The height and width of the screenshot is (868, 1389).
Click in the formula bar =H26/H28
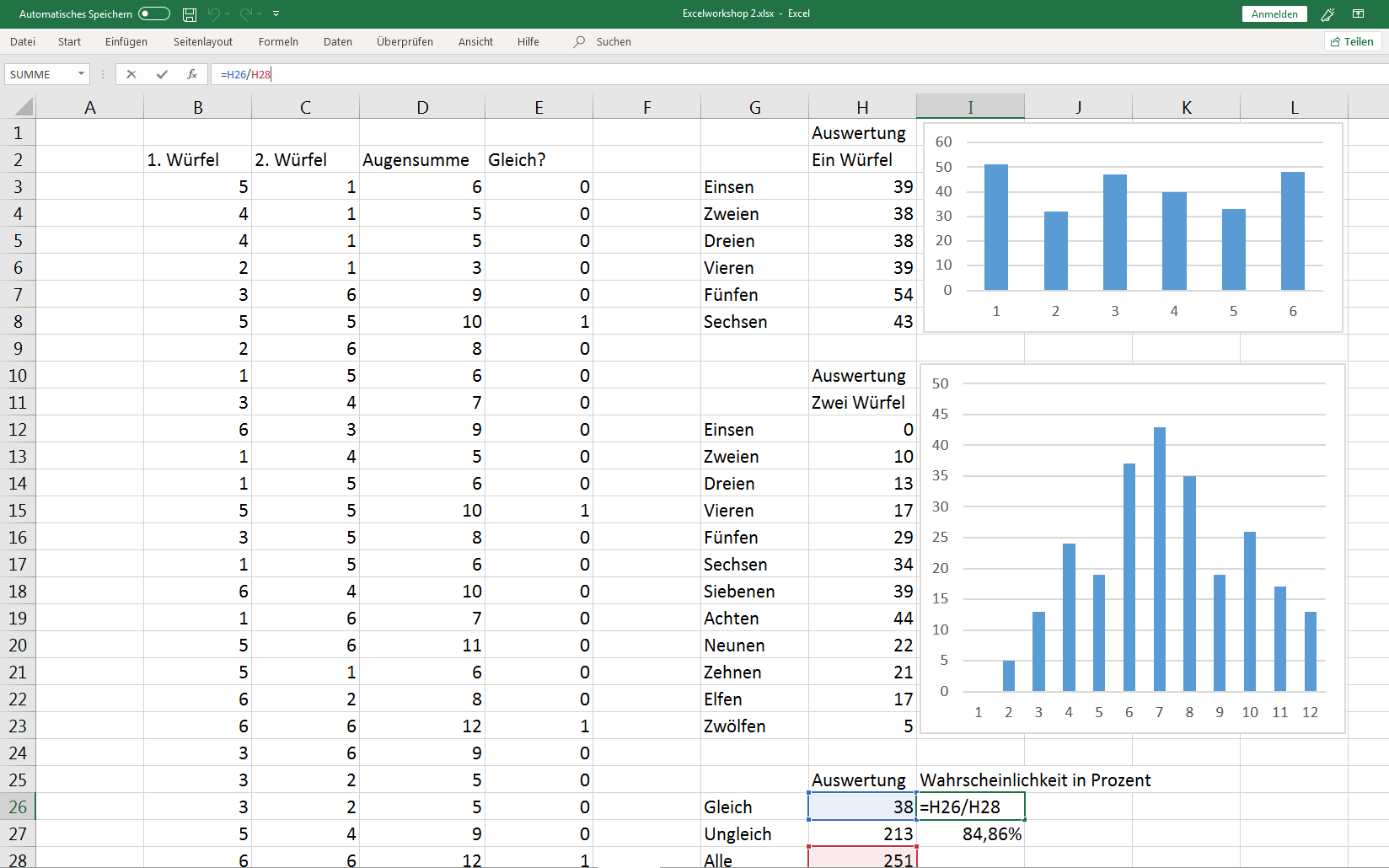tap(799, 74)
